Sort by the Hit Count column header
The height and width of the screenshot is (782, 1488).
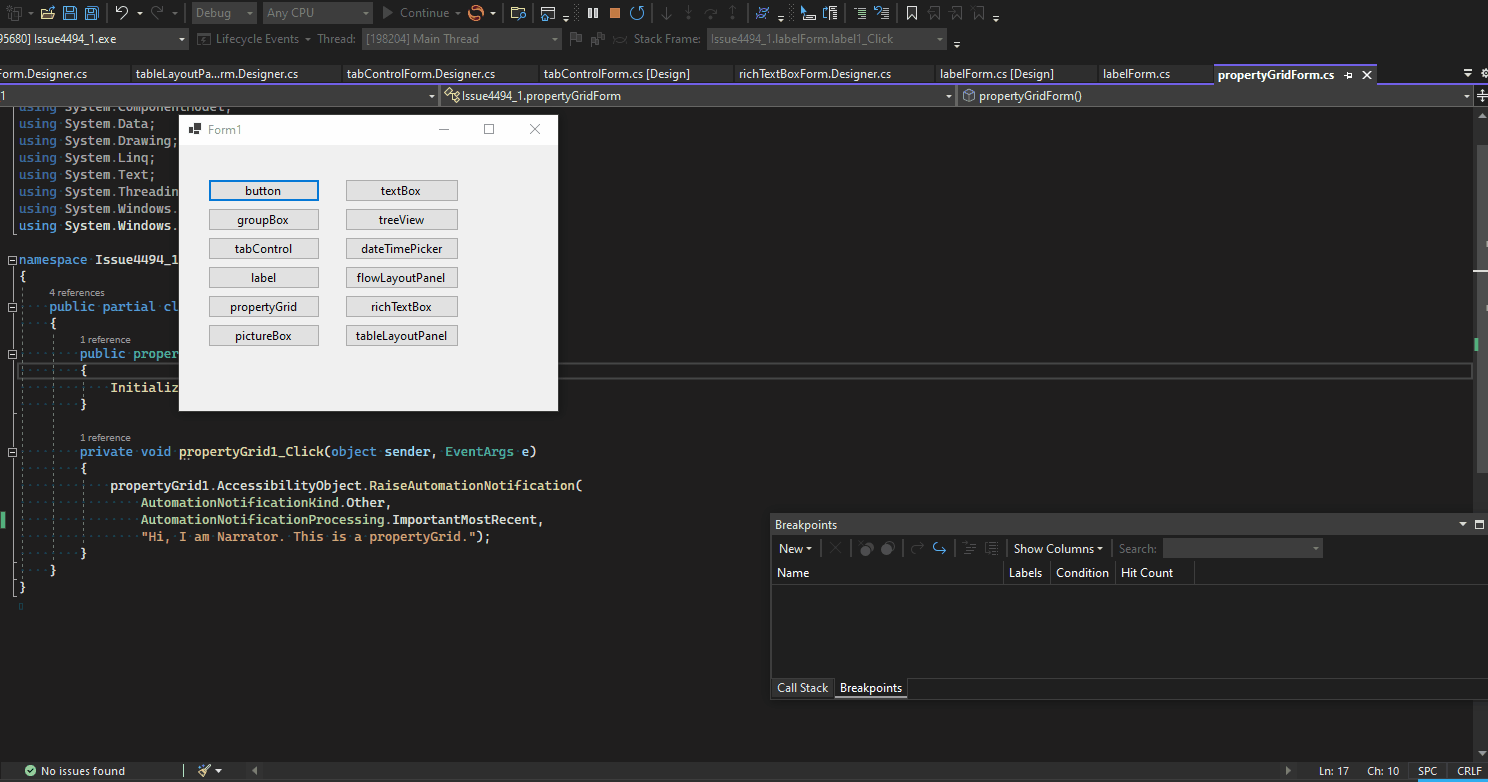(1154, 573)
